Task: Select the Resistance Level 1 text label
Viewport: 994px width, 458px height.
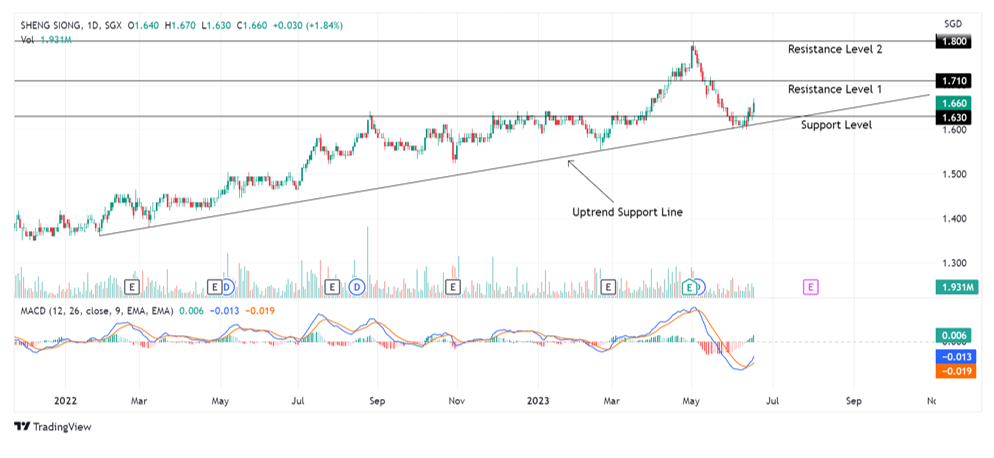Action: click(835, 89)
